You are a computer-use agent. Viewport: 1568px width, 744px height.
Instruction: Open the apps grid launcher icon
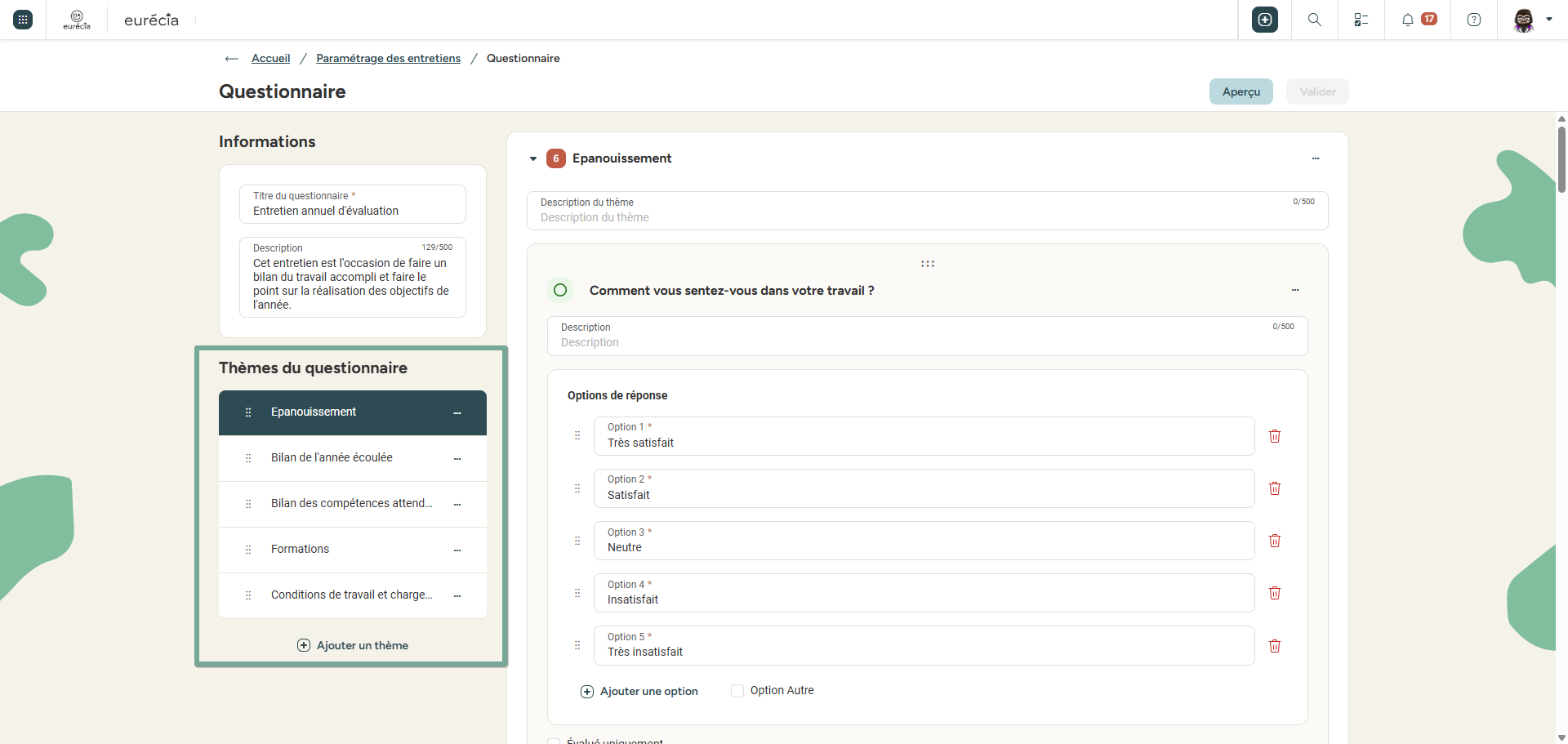(23, 20)
